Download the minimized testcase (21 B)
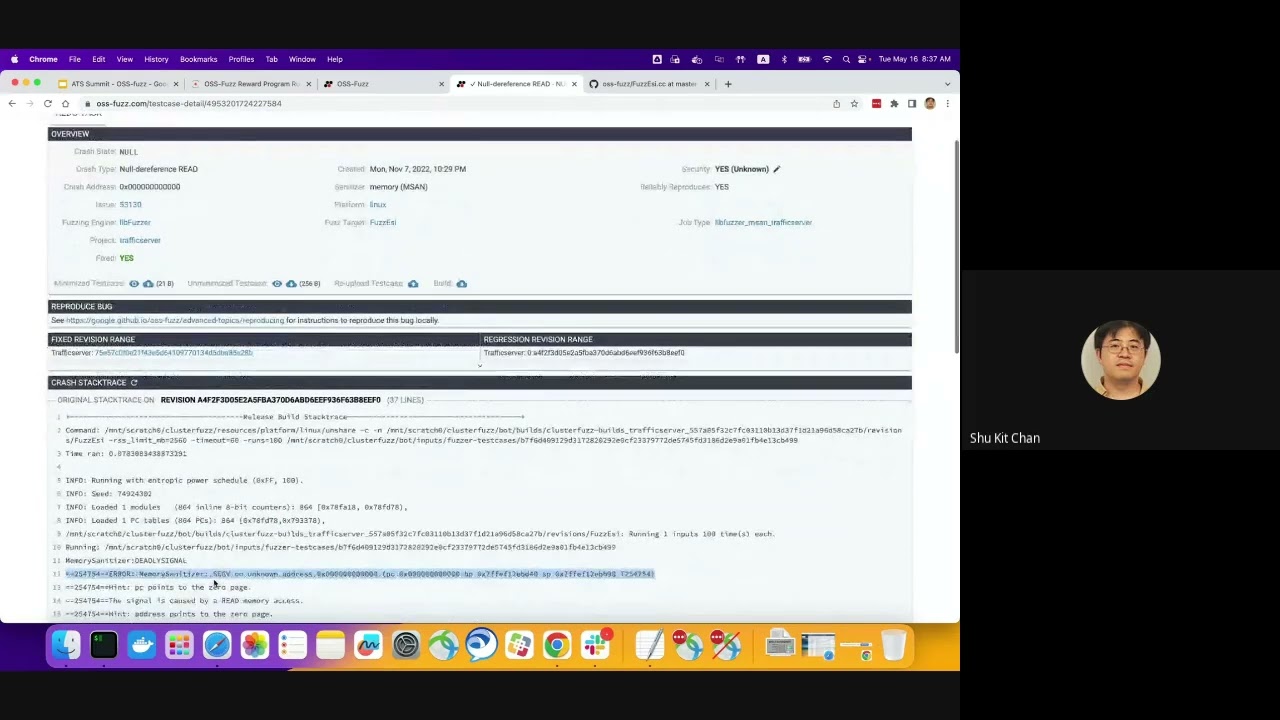Image resolution: width=1280 pixels, height=720 pixels. click(x=148, y=284)
